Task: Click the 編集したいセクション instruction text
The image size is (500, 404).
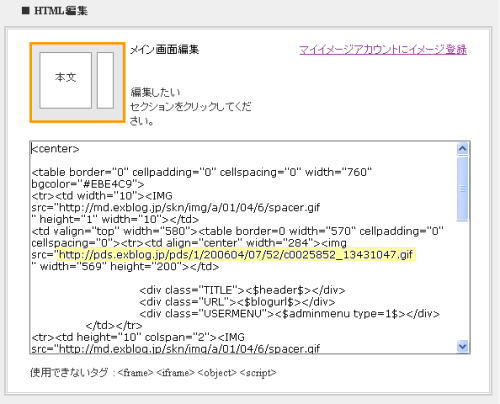Action: coord(190,107)
